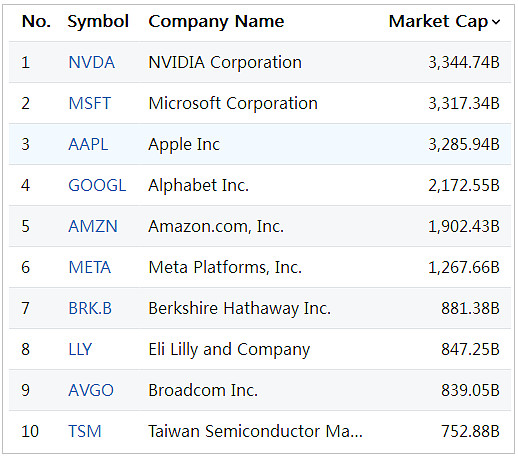Sort by the Market Cap header
Viewport: 518px width, 457px height.
click(x=438, y=21)
